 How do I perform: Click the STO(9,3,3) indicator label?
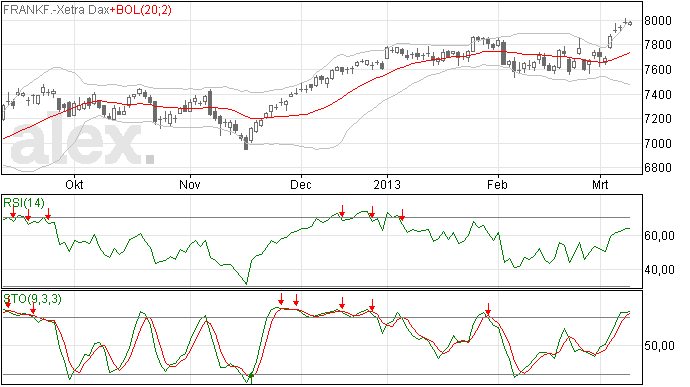tap(32, 299)
